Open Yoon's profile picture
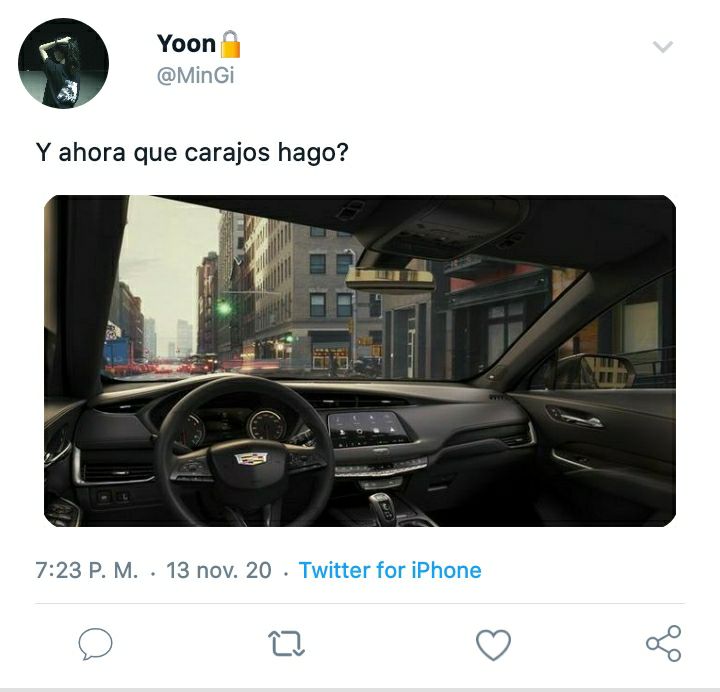720x692 pixels. click(x=63, y=63)
